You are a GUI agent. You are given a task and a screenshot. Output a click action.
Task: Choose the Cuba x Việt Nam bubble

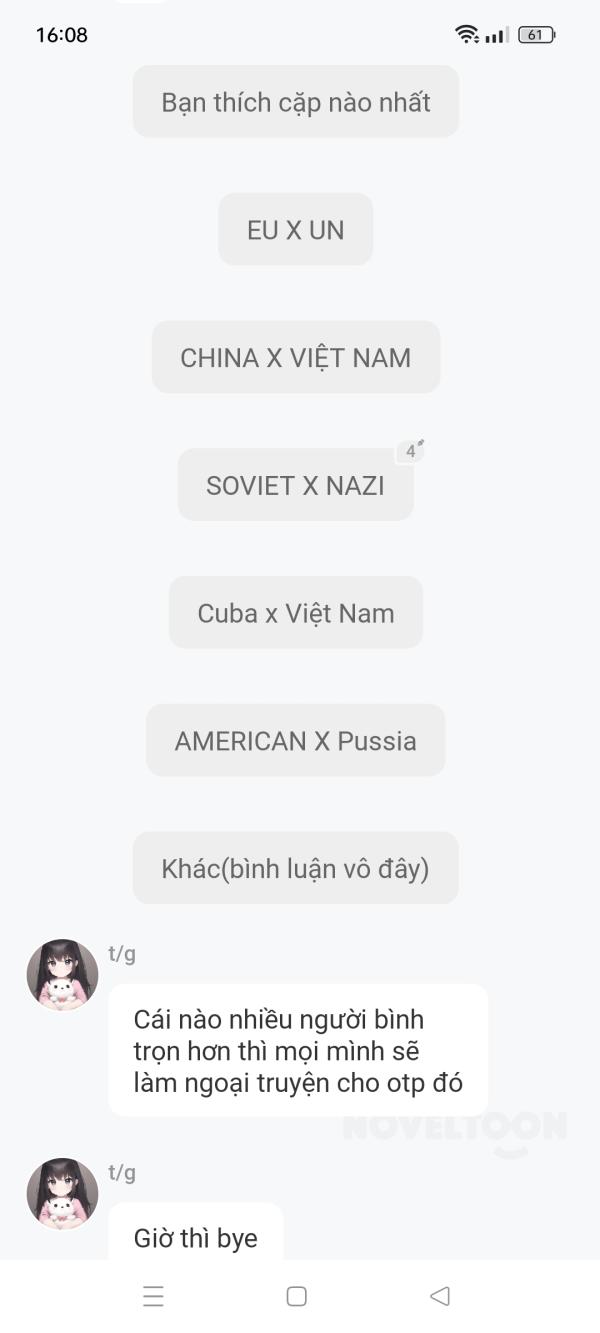coord(296,613)
